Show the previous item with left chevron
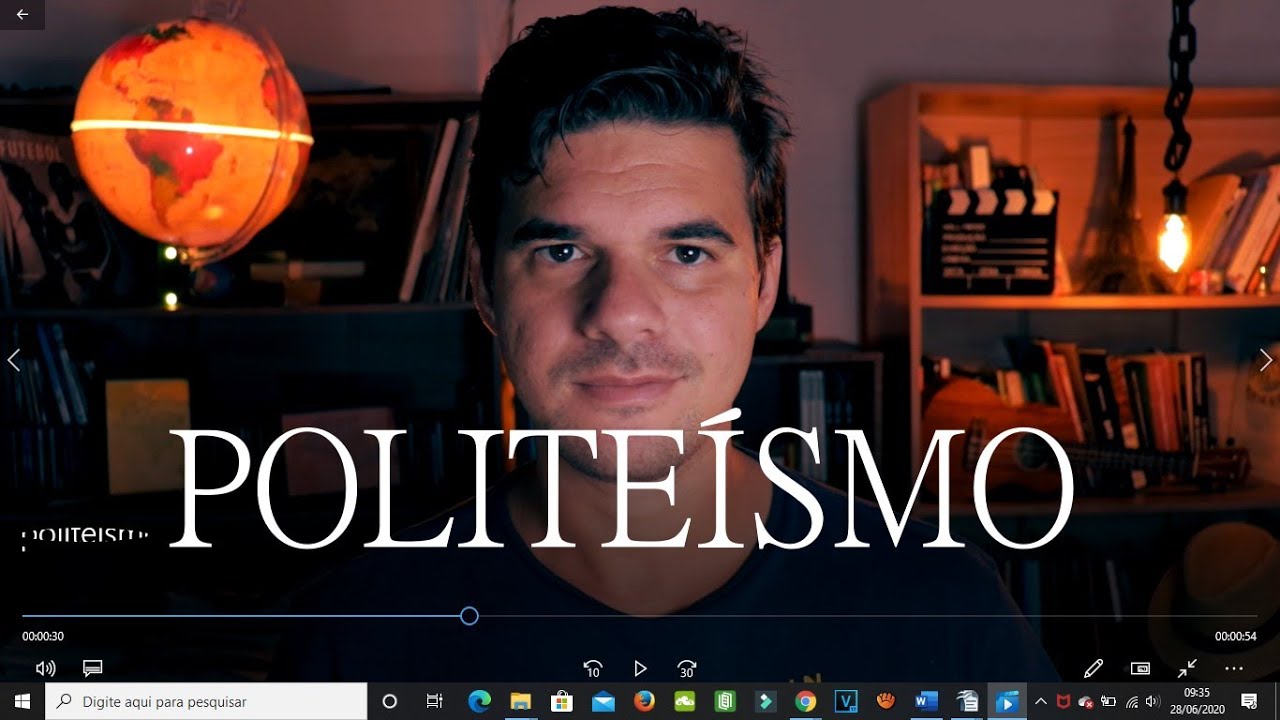This screenshot has width=1280, height=720. tap(13, 360)
